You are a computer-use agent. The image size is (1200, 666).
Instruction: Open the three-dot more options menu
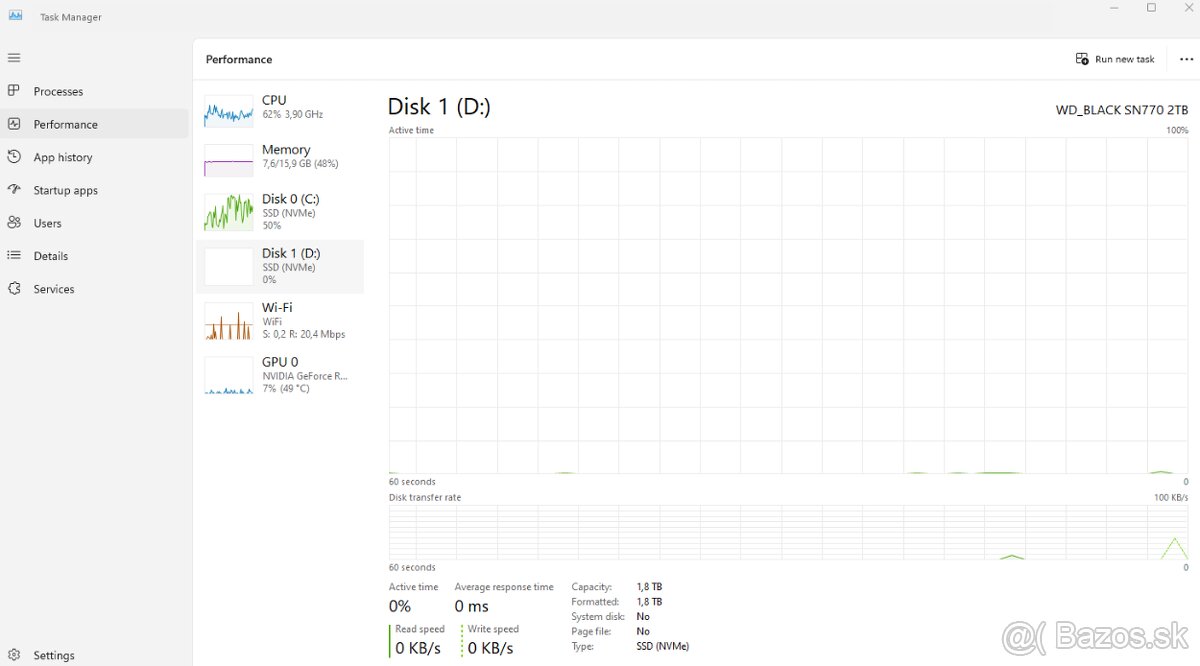coord(1186,59)
